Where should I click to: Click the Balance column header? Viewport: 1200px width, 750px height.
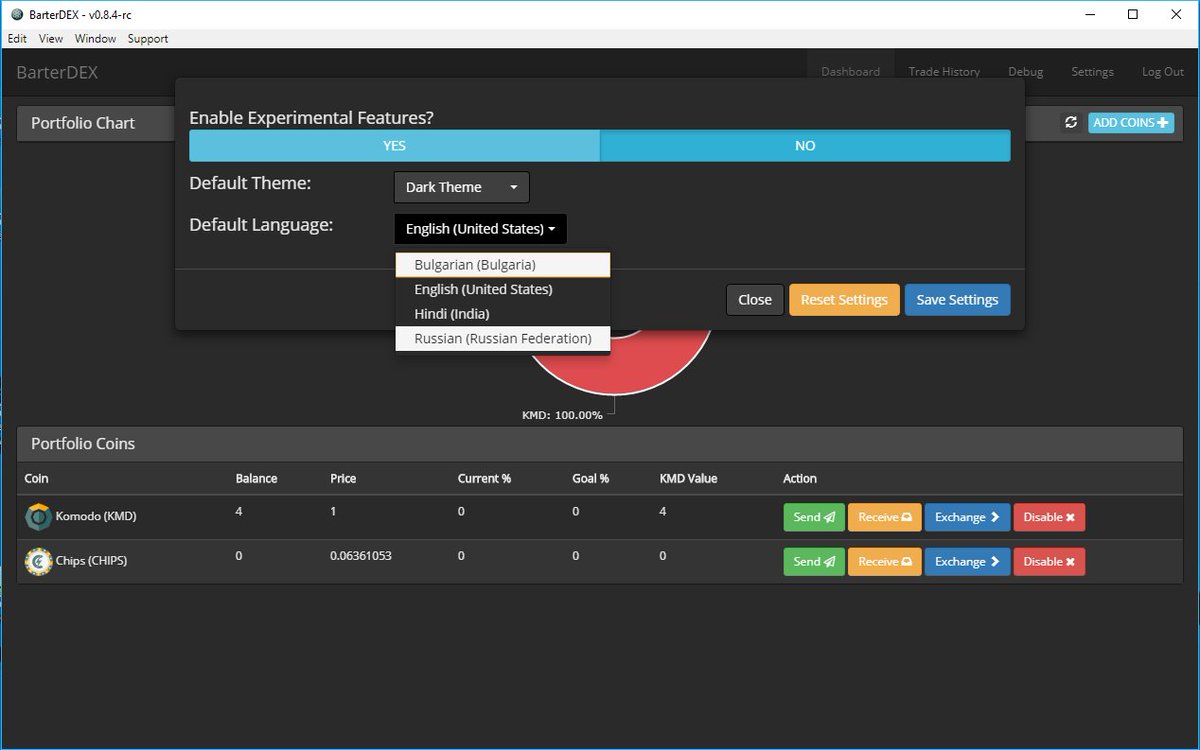point(256,479)
